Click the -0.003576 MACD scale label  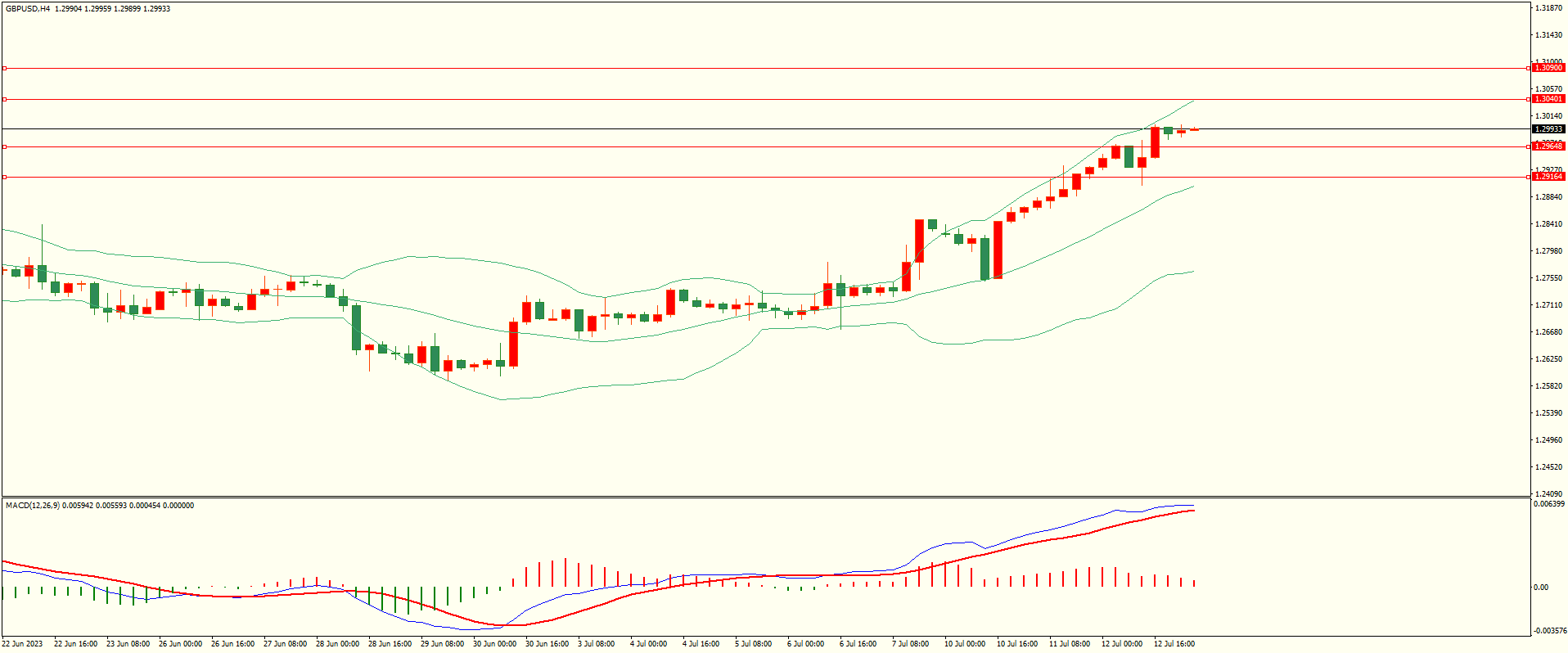pos(1548,631)
